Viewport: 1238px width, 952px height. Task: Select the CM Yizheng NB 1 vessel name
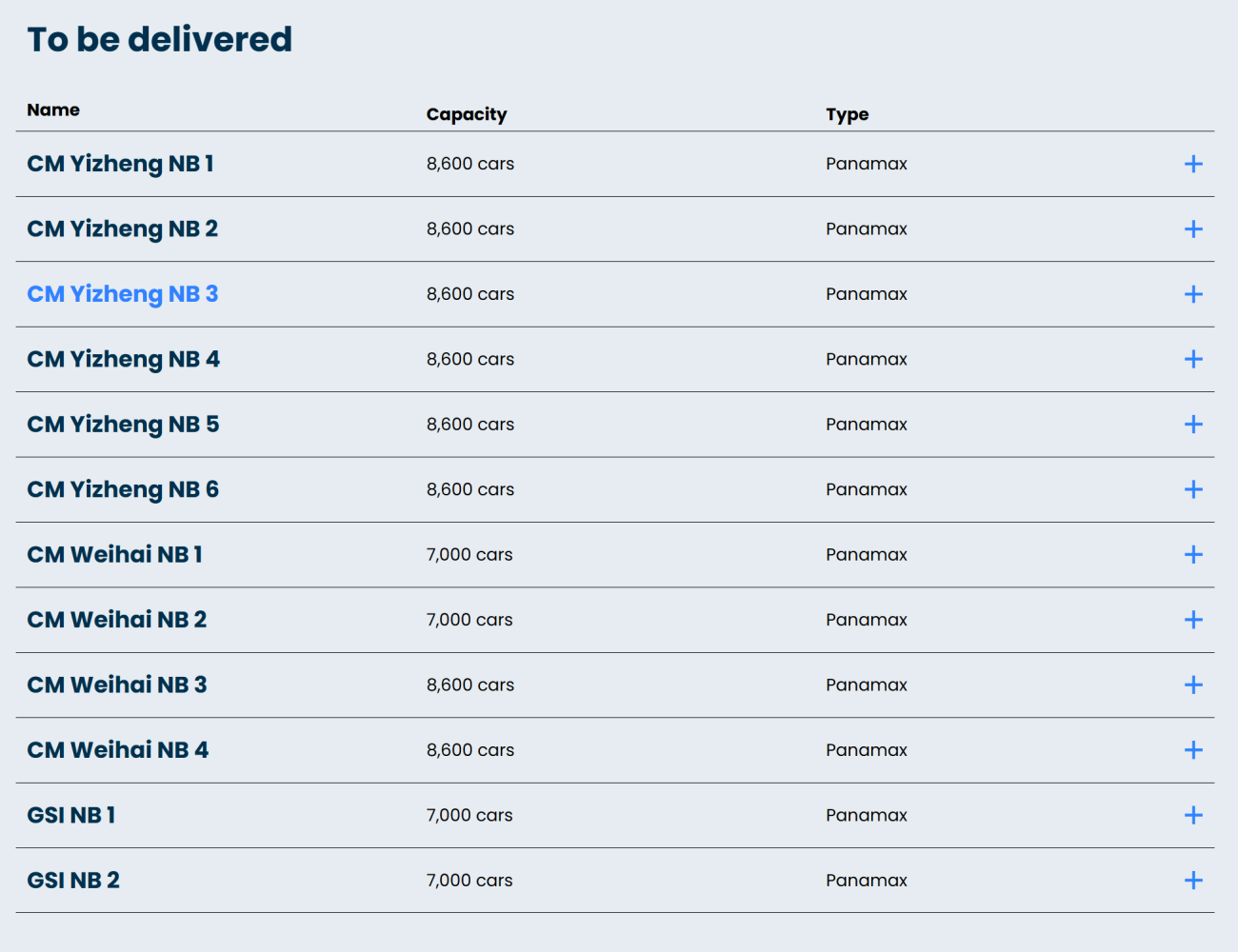pos(120,164)
